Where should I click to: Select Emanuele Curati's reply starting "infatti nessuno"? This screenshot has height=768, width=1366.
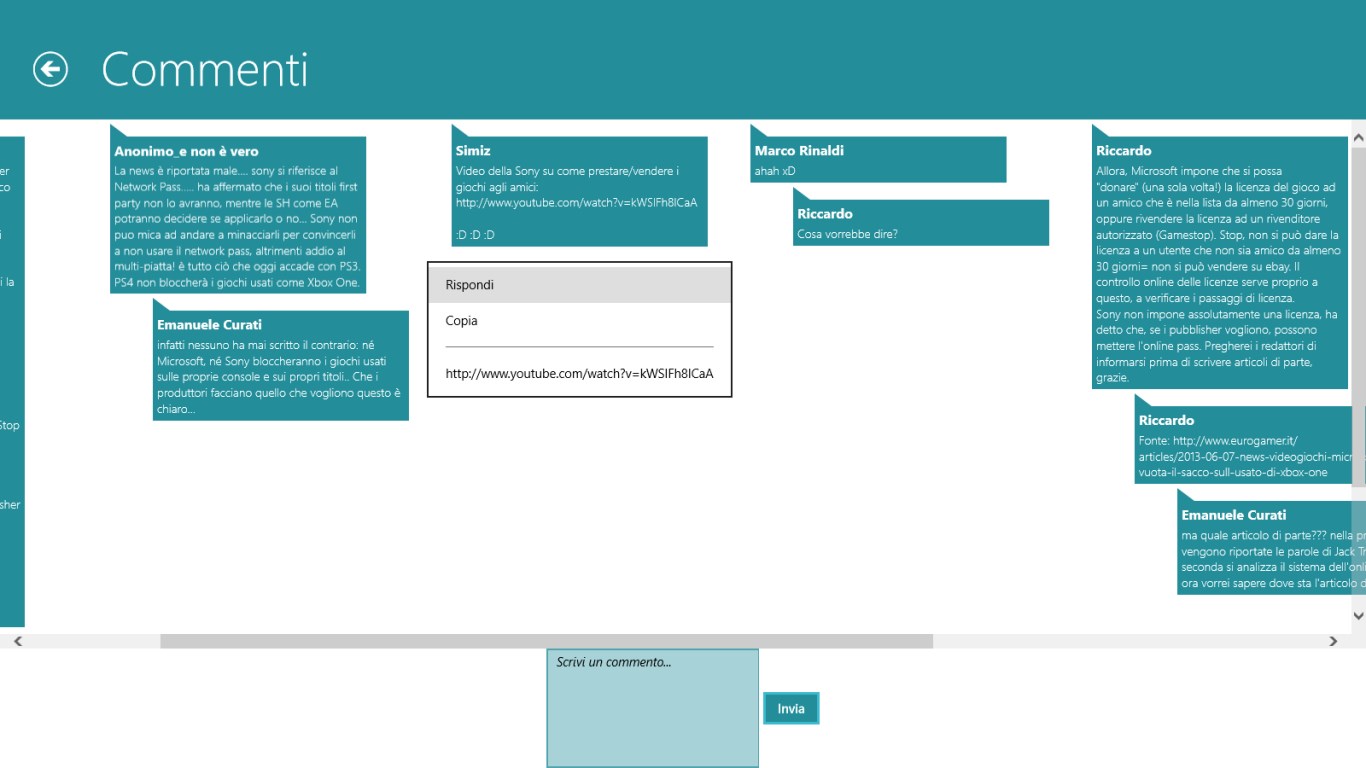tap(280, 366)
